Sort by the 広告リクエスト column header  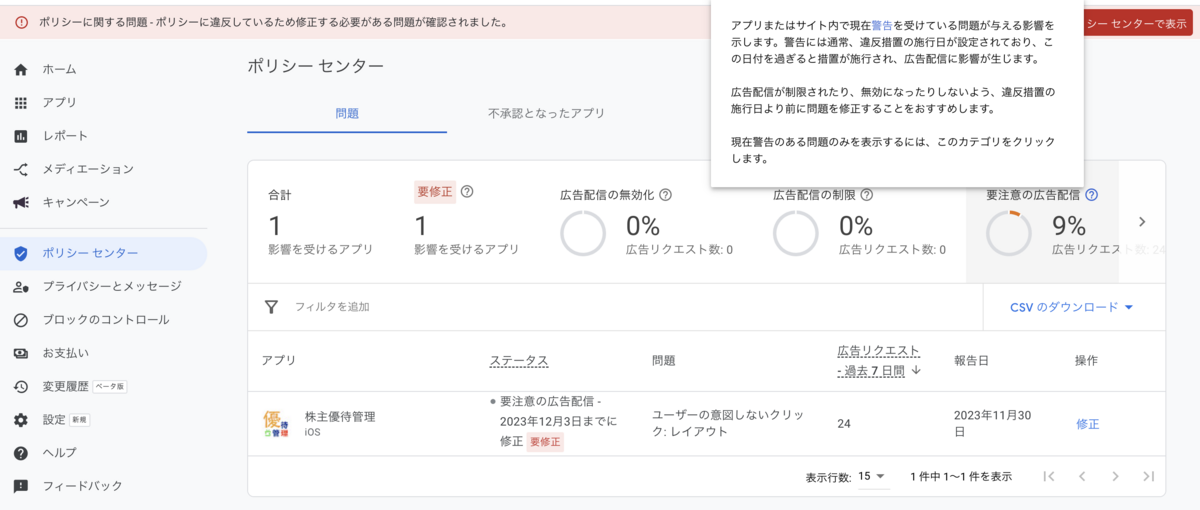click(878, 360)
